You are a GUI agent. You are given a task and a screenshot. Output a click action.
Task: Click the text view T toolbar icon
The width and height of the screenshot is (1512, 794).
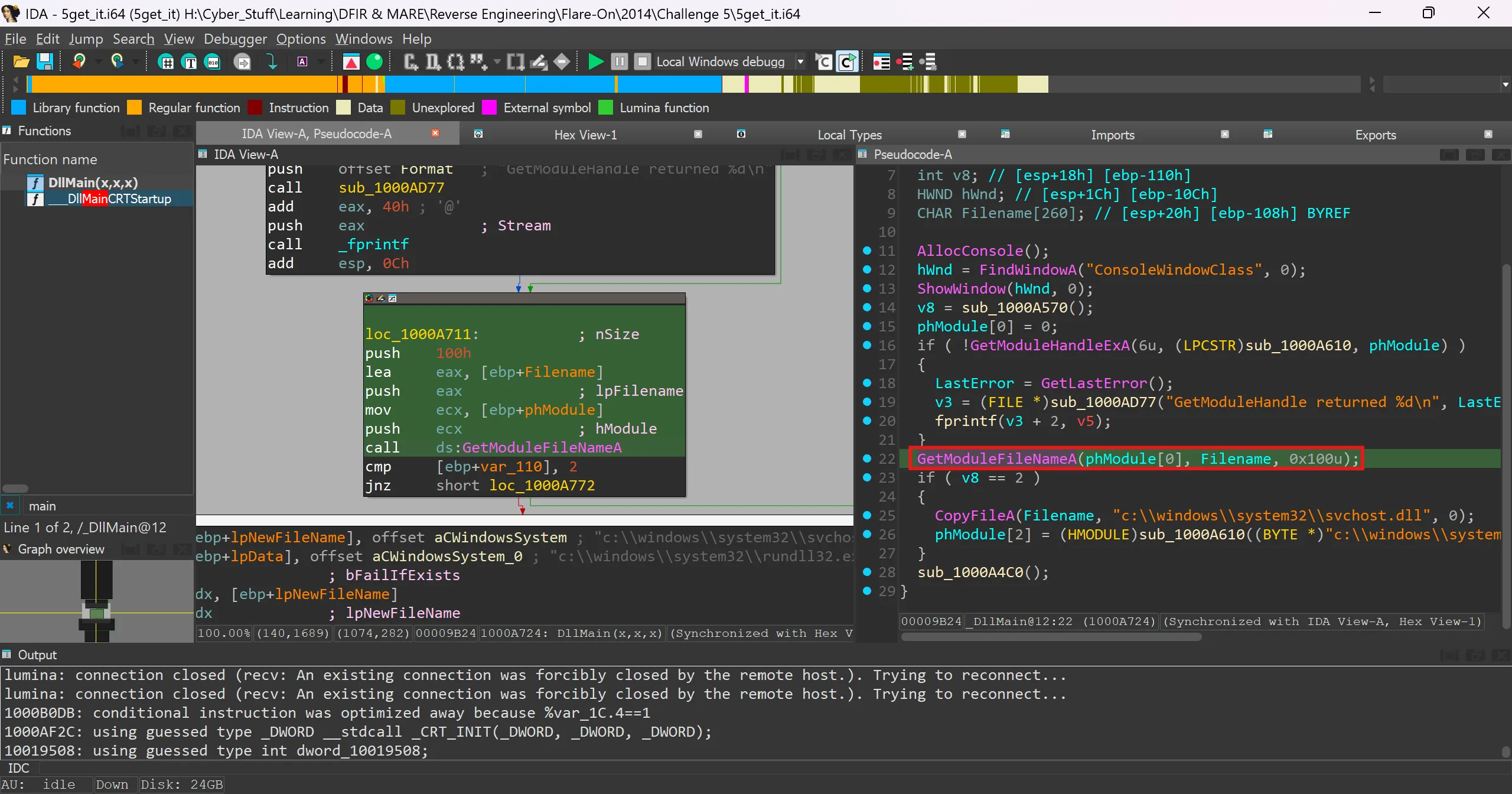coord(190,61)
